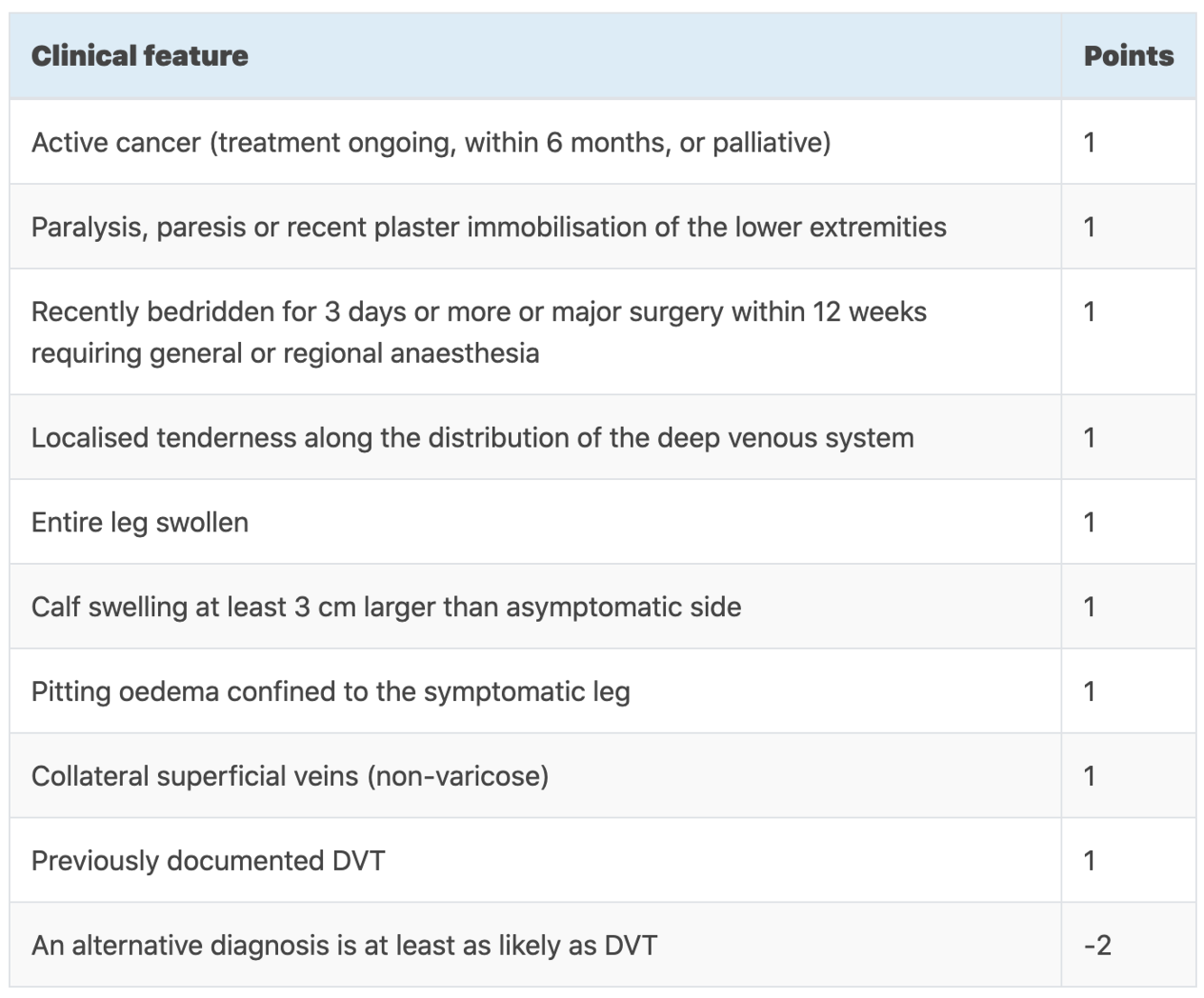1204x998 pixels.
Task: Click points value for Calf swelling
Action: coord(1089,606)
